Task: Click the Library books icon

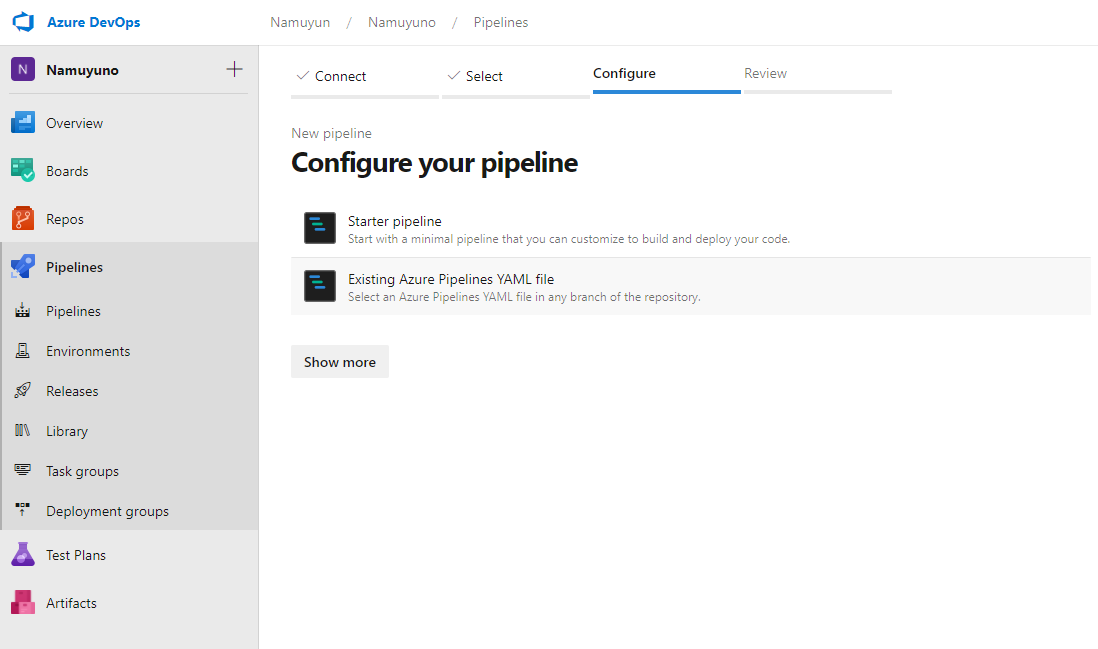Action: 23,431
